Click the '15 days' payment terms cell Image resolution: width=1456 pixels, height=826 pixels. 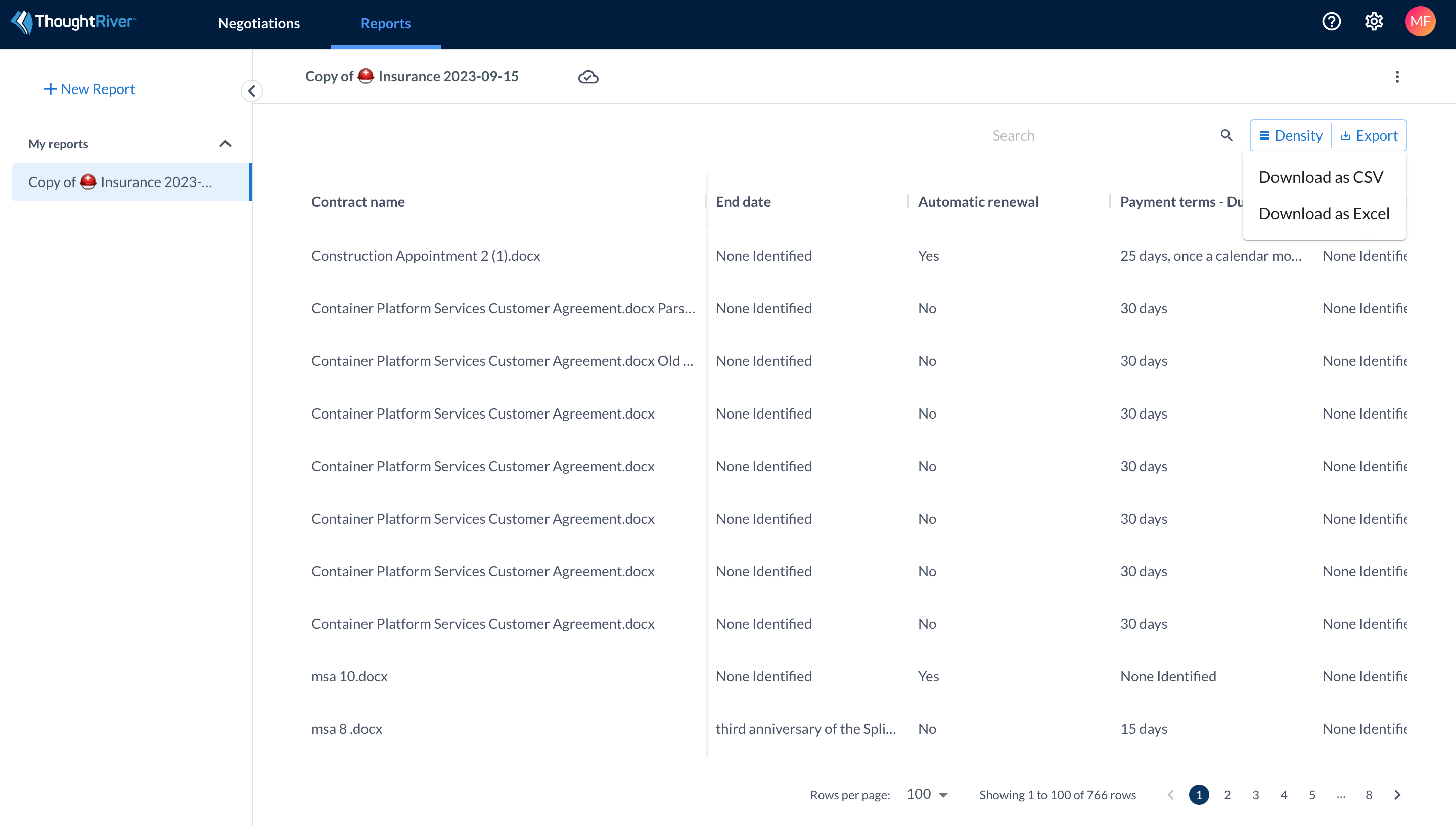1144,729
